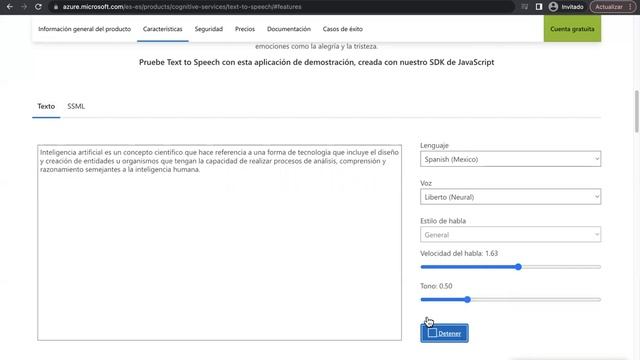Open the Voz dropdown Liberto (Neural)
The image size is (640, 360).
pyautogui.click(x=510, y=197)
